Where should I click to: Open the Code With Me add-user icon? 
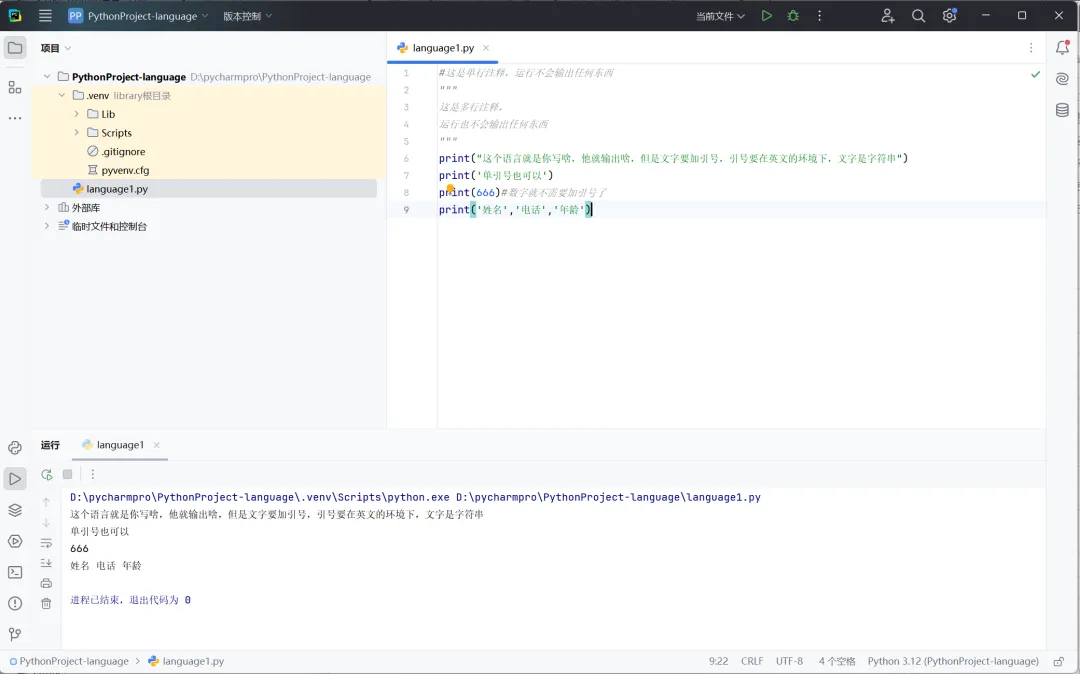[888, 16]
